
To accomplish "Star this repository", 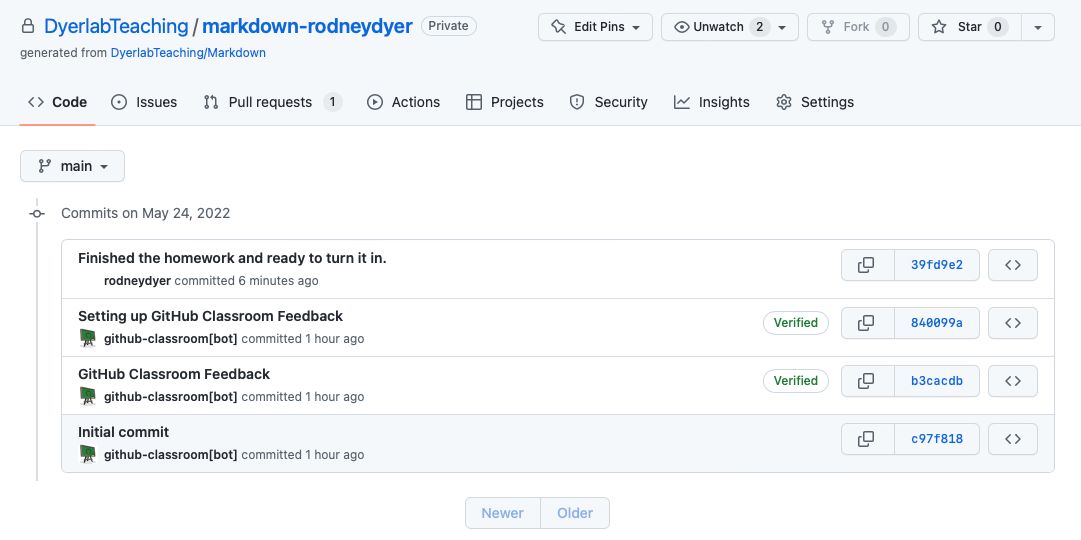I will pos(969,27).
